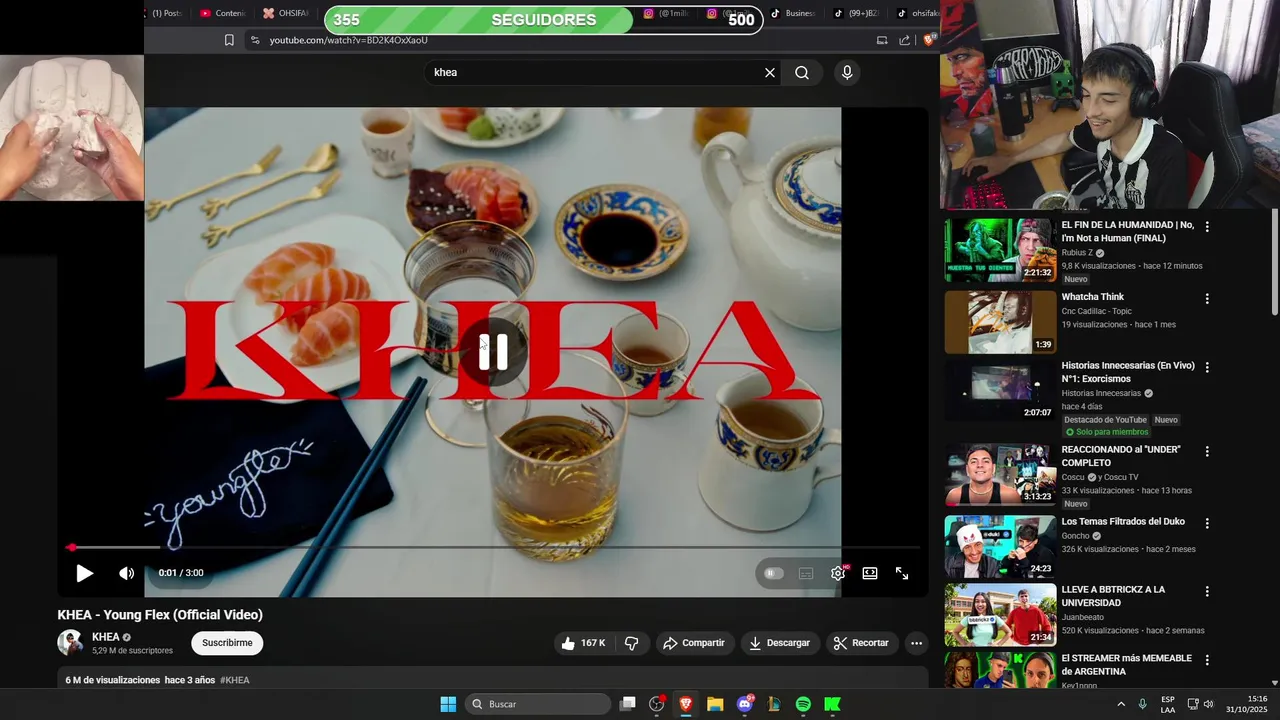Screen dimensions: 1280x720
Task: Like the video with 167 K thumbs-up
Action: [x=584, y=643]
